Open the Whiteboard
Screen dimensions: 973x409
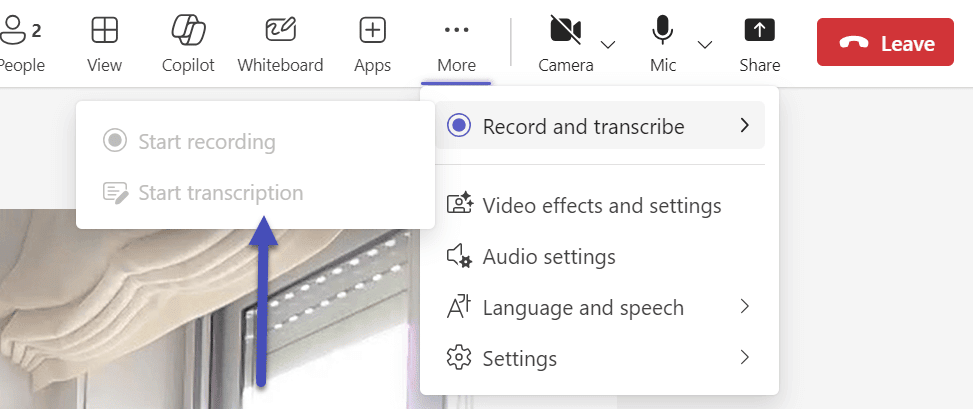(x=280, y=44)
